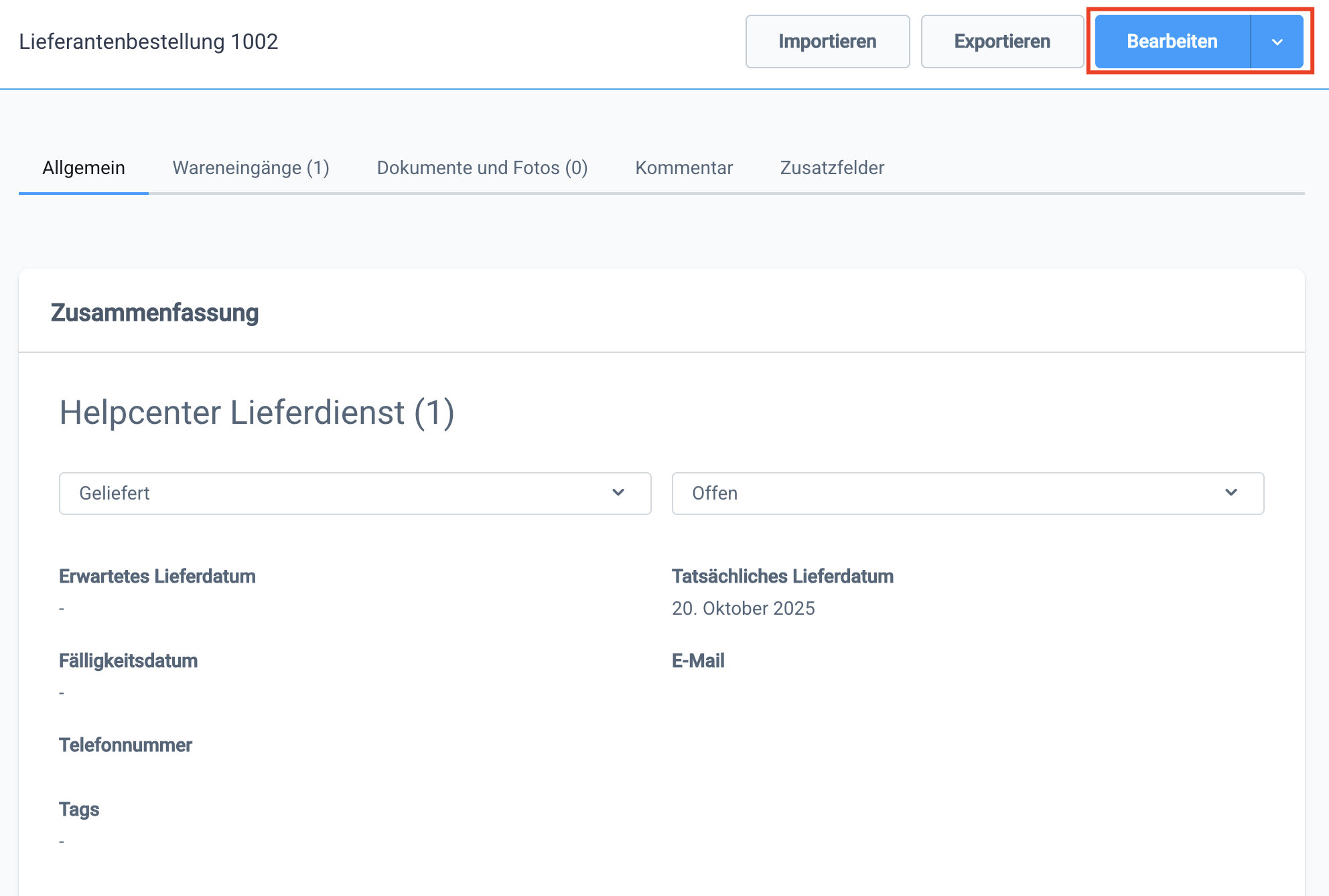Click the Importieren button
The image size is (1329, 896).
click(827, 41)
